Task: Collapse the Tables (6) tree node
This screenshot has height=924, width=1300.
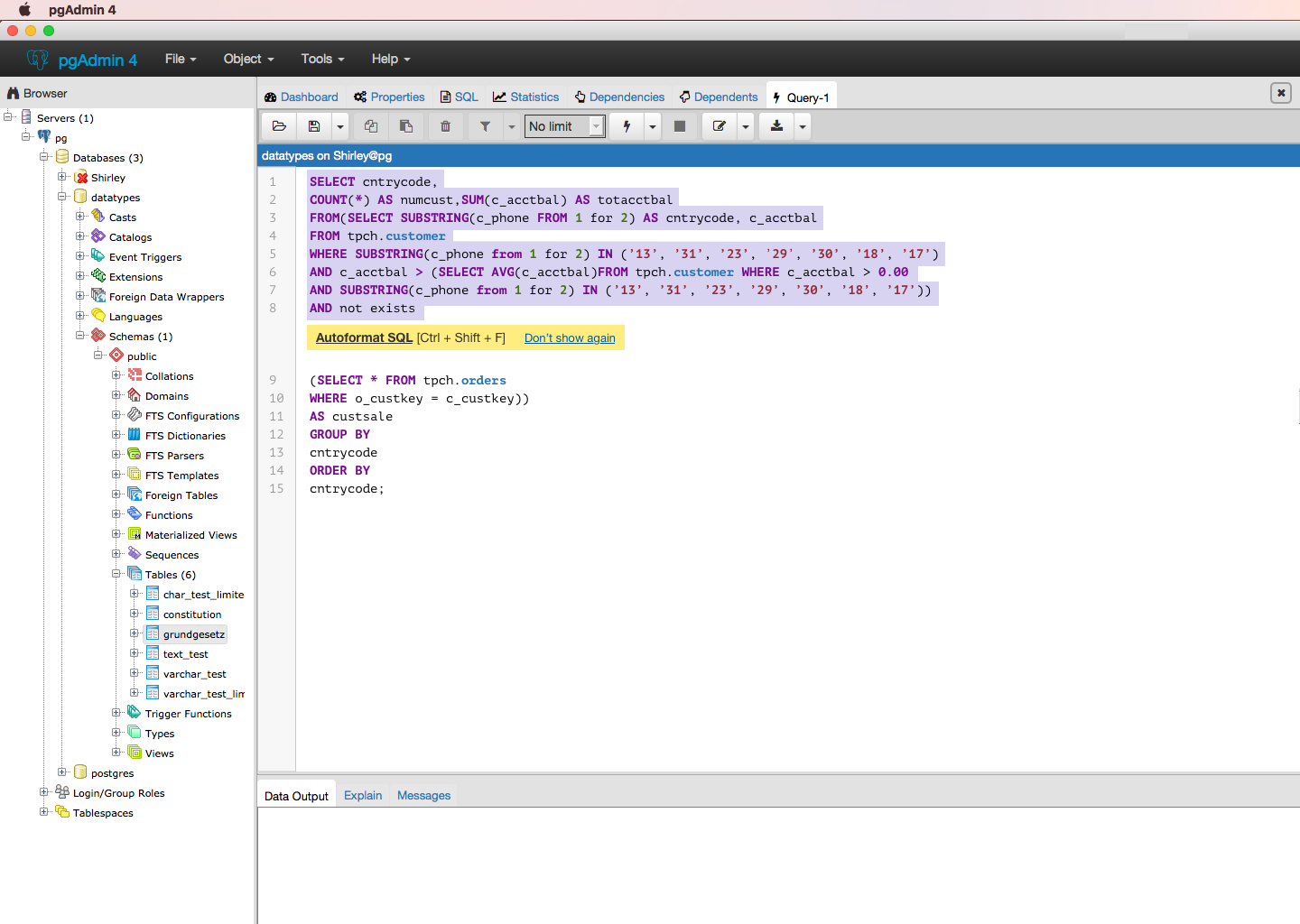Action: (116, 574)
